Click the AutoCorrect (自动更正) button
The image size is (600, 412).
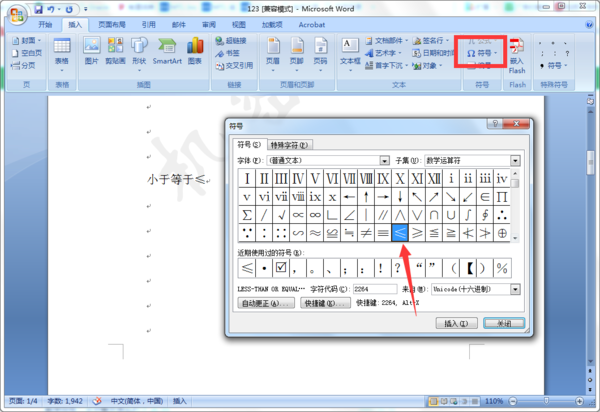[x=266, y=303]
